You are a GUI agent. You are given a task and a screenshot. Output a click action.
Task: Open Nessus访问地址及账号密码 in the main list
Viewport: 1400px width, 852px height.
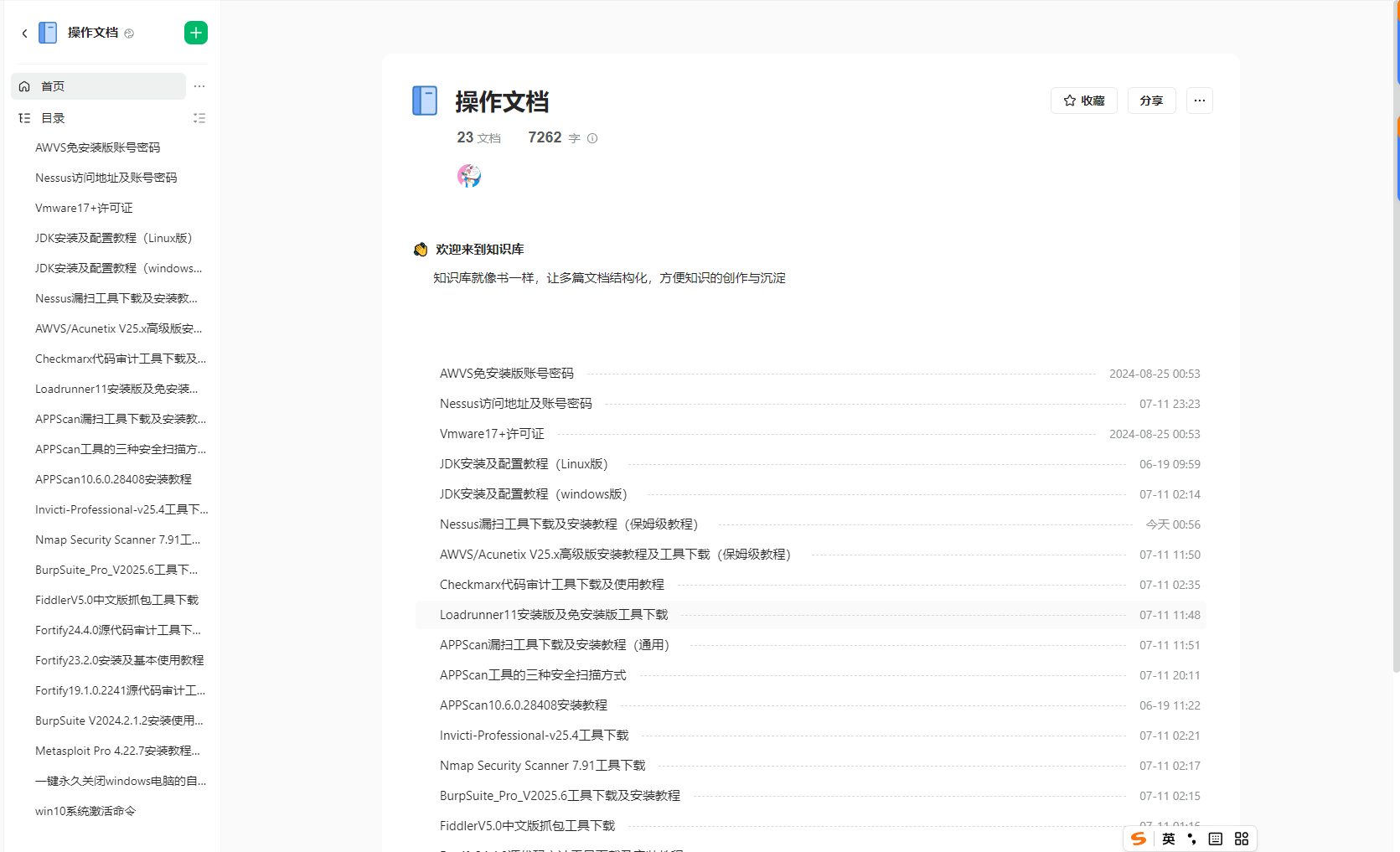(x=516, y=404)
